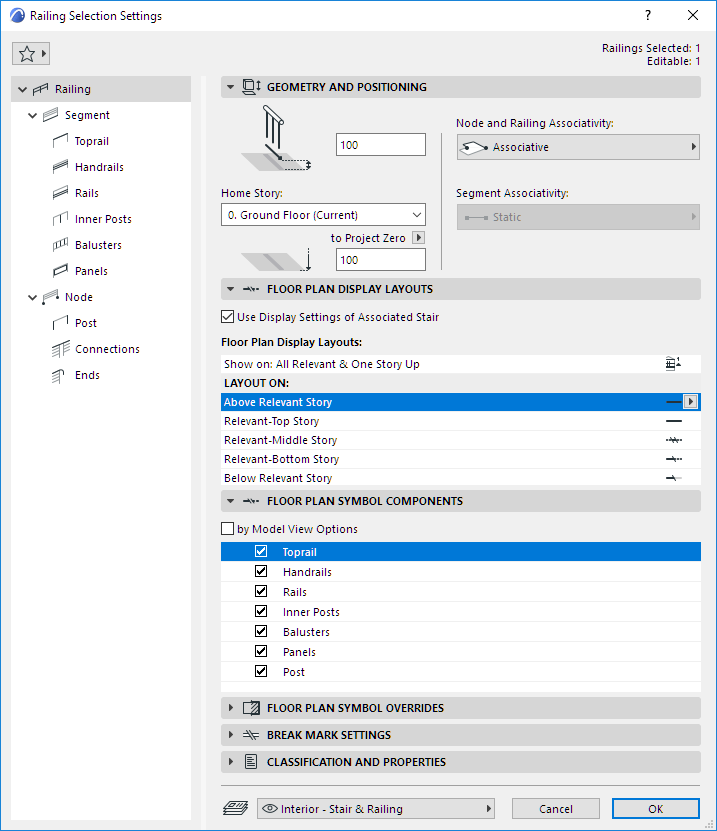Click the Ends tree icon

coord(59,375)
